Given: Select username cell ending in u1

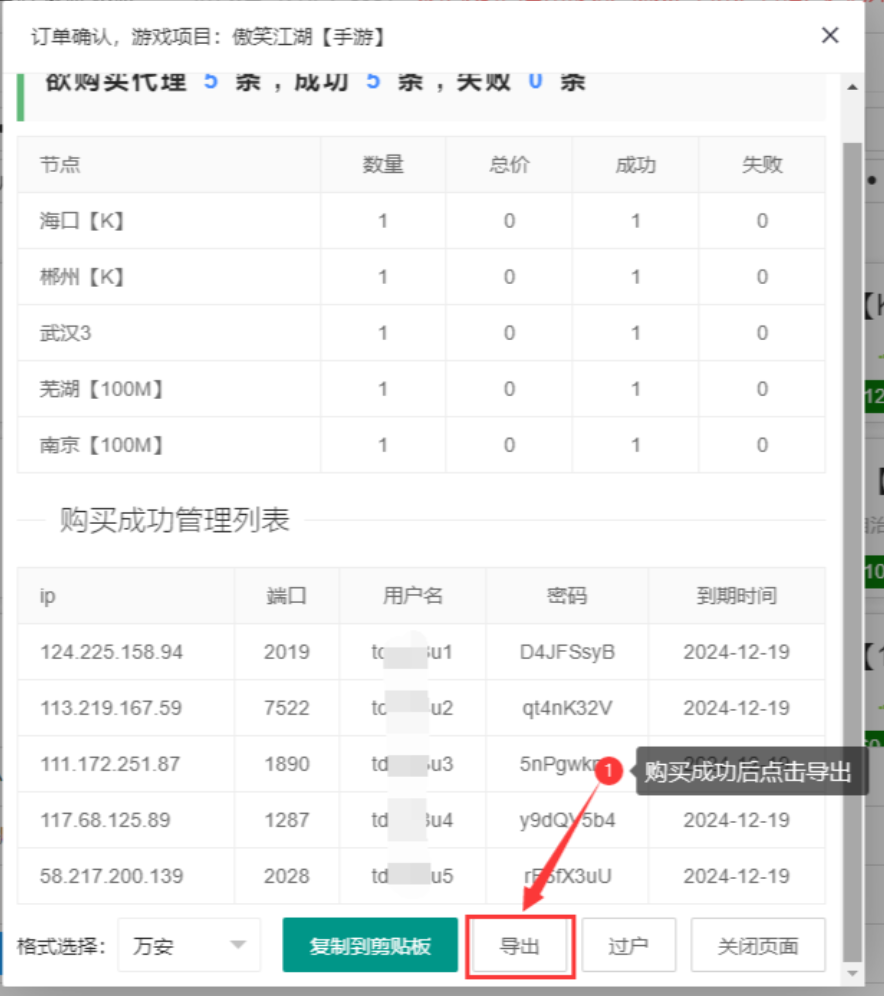Looking at the screenshot, I should (x=412, y=652).
